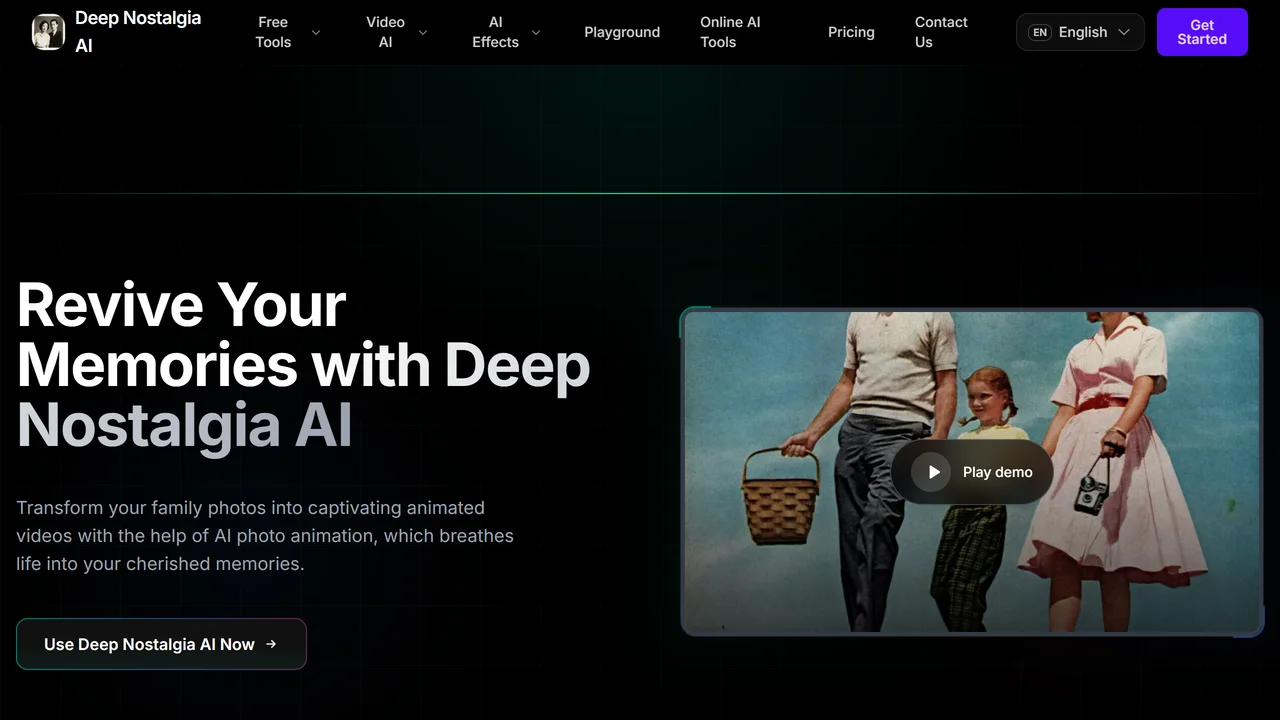
Task: Open the Pricing page
Action: [851, 32]
